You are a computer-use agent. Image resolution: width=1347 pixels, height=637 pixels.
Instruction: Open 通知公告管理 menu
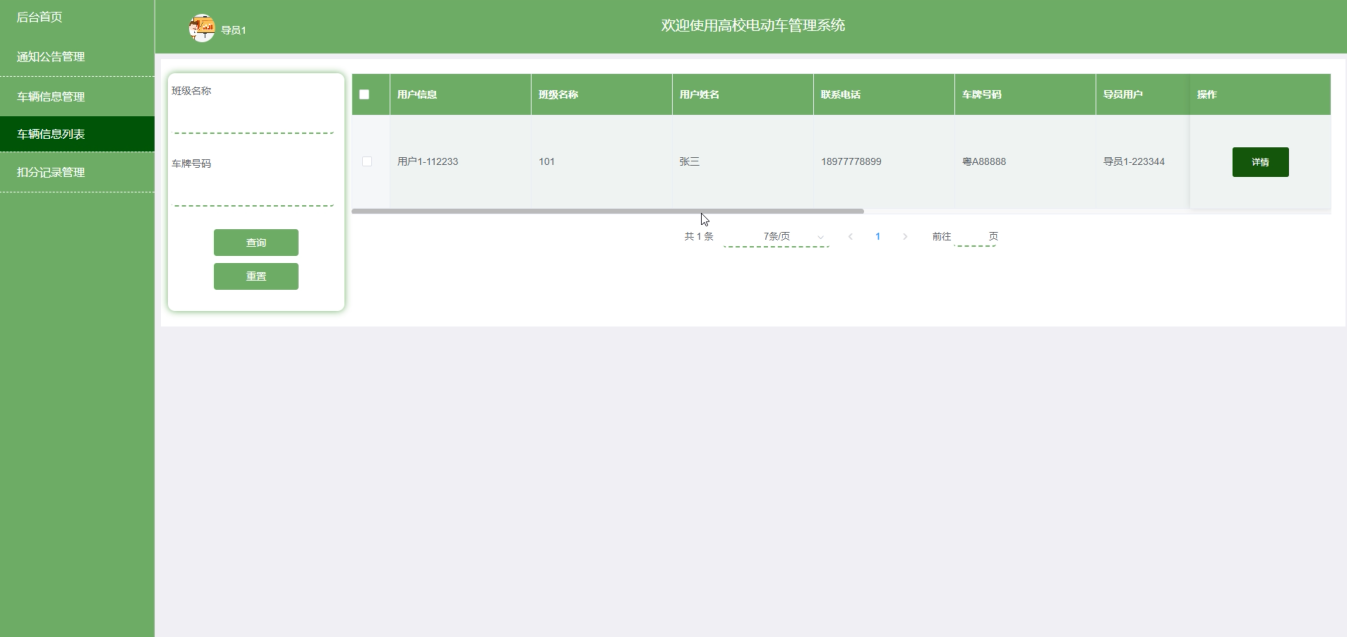(77, 57)
